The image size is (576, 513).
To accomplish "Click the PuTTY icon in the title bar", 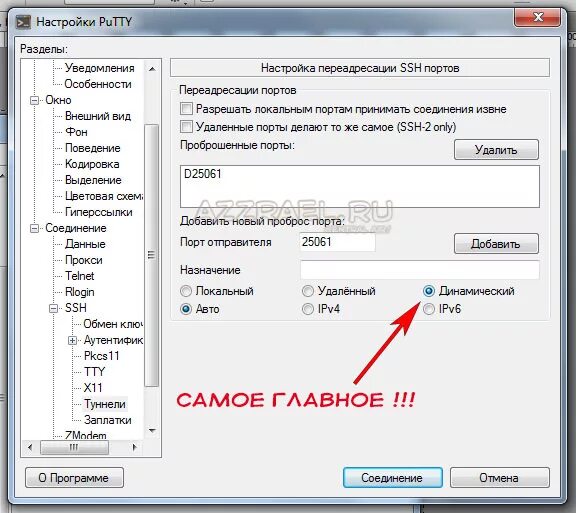I will (x=23, y=22).
